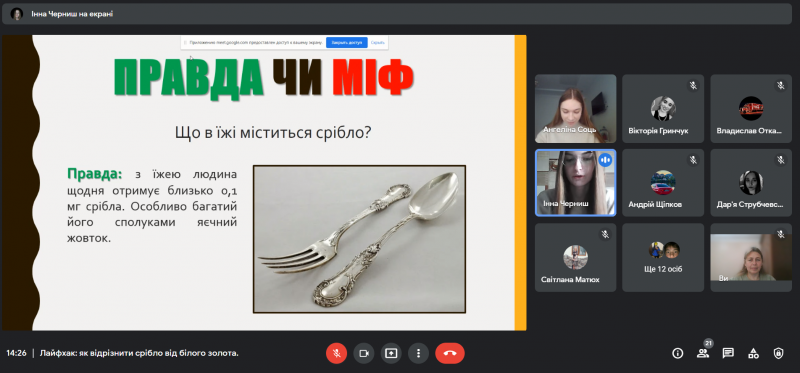The width and height of the screenshot is (800, 373).
Task: Select Ангеліна Соць video tile
Action: 576,109
